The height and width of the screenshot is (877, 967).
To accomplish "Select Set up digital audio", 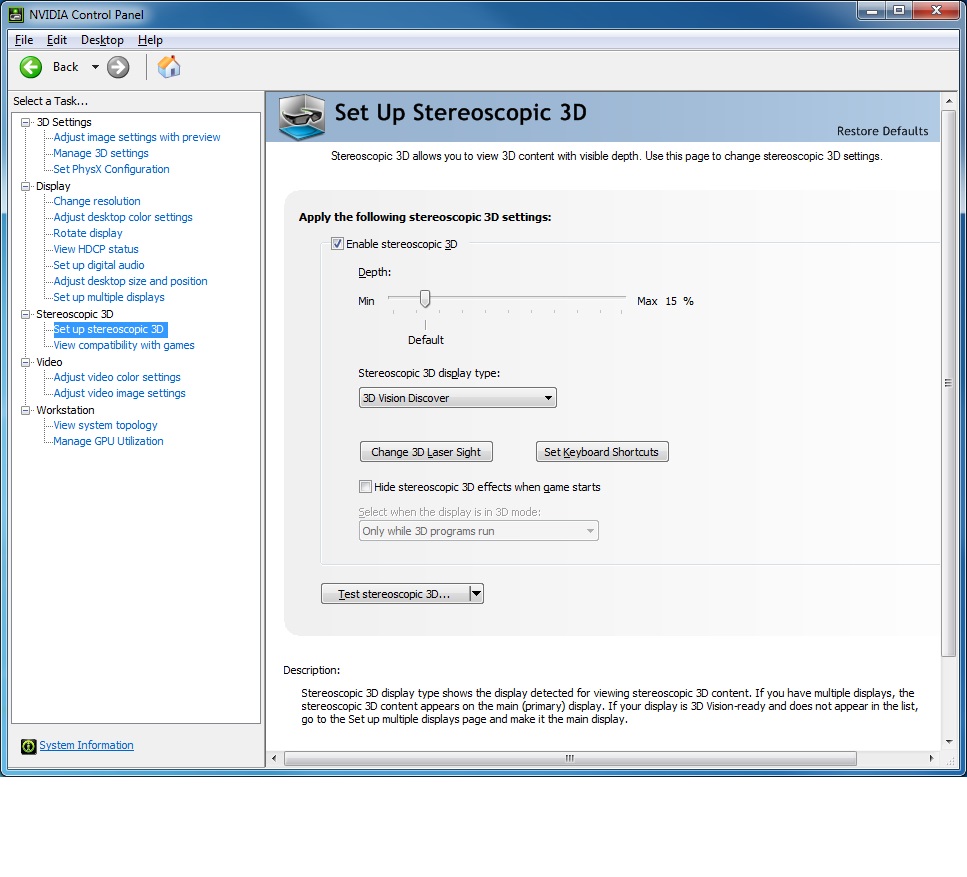I will [x=99, y=265].
